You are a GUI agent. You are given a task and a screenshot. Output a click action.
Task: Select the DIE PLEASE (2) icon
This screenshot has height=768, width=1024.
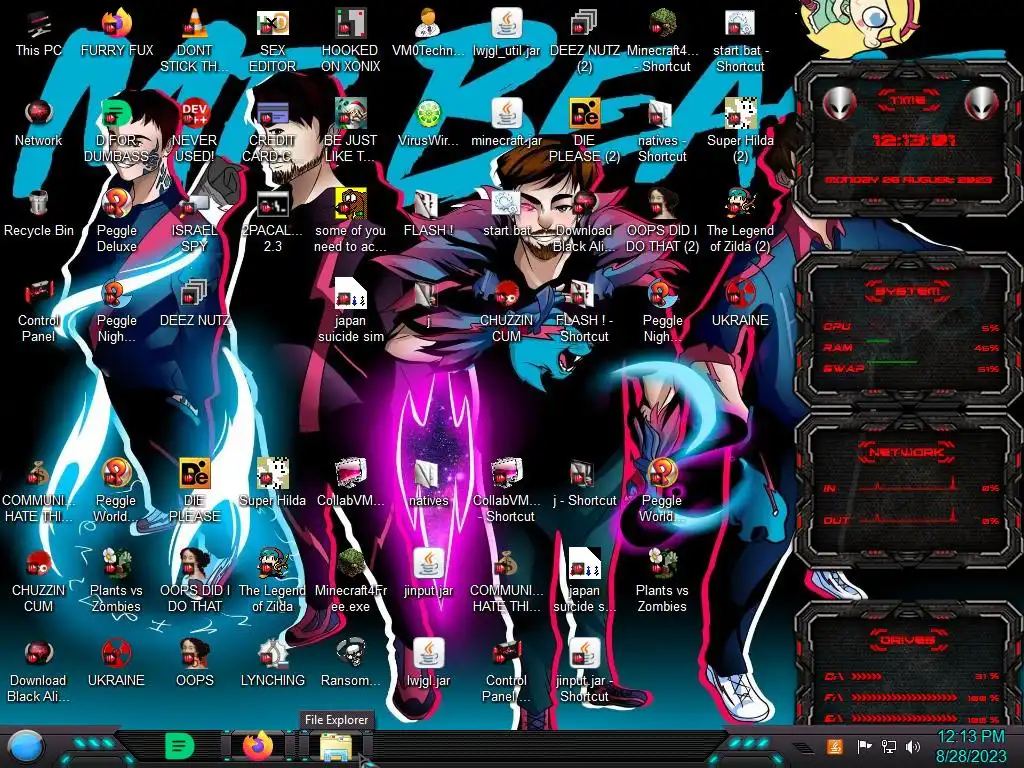584,132
